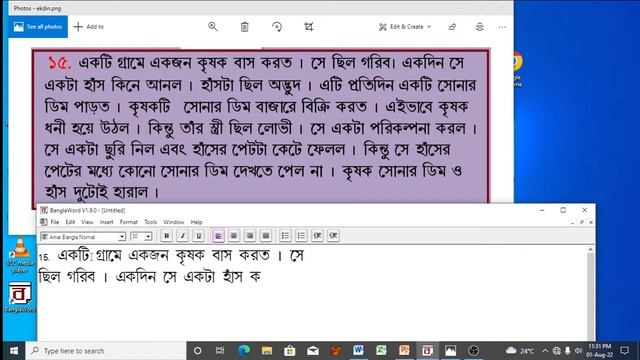This screenshot has width=640, height=360.
Task: Open the File menu in BanglaWord
Action: coord(55,222)
